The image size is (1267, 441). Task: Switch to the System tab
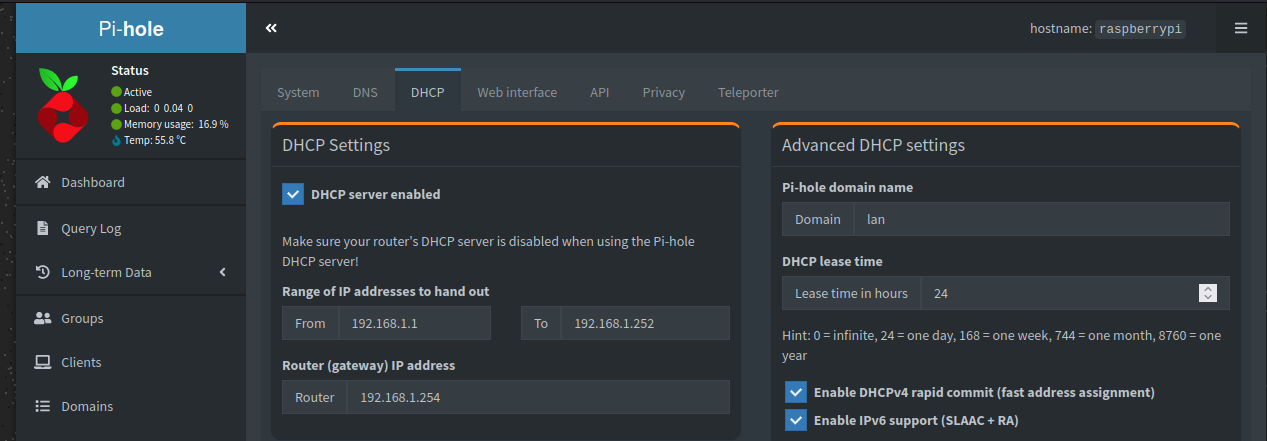click(x=298, y=92)
